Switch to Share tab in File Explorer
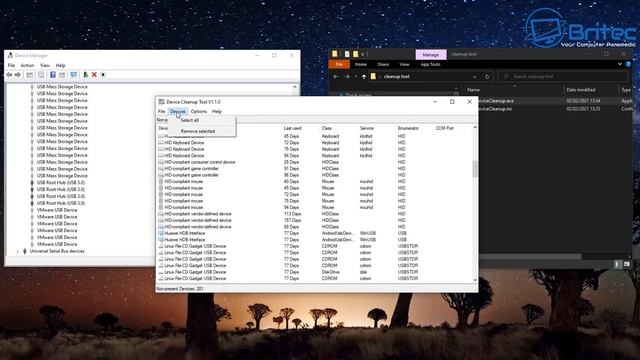 pyautogui.click(x=383, y=64)
